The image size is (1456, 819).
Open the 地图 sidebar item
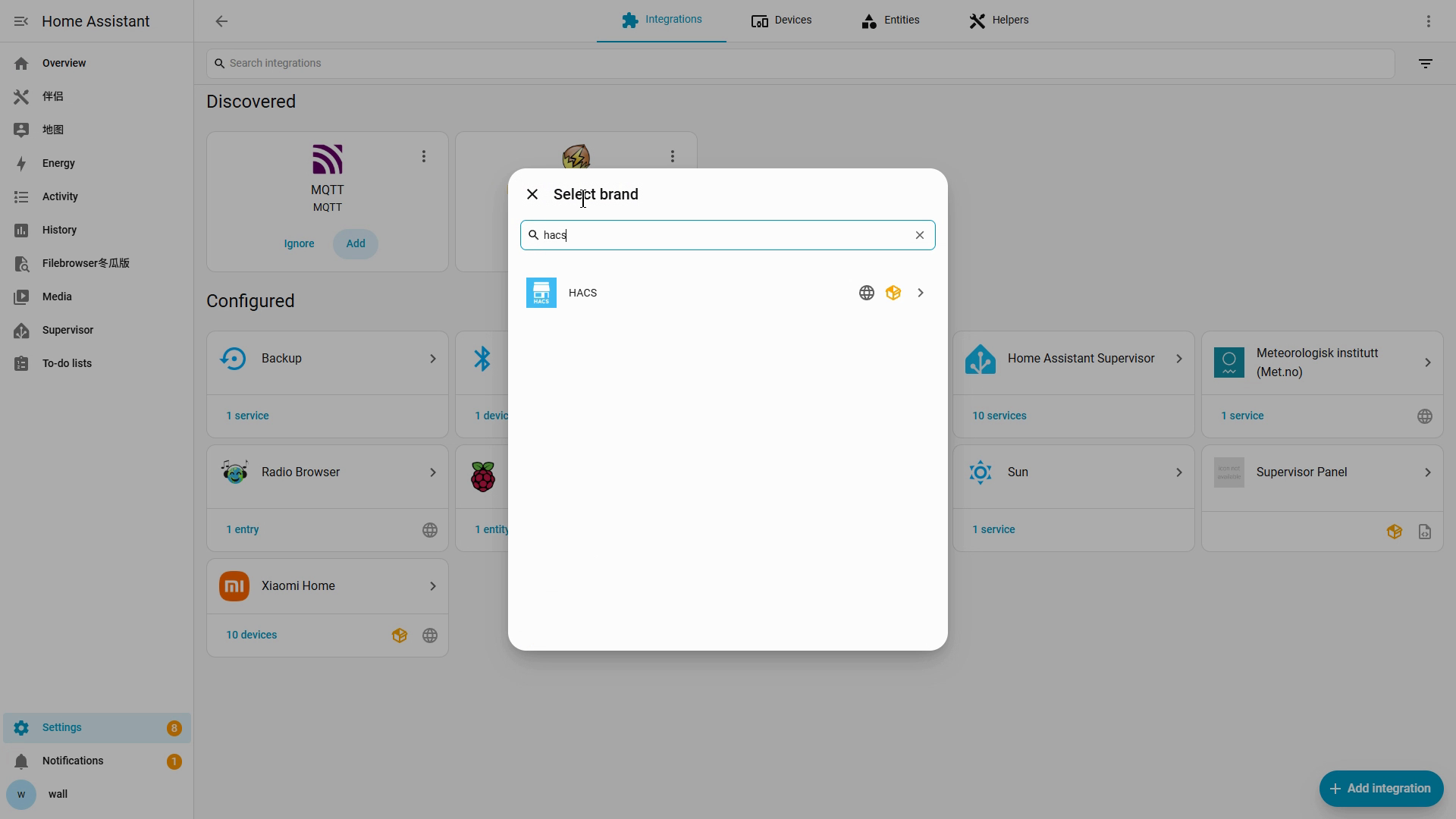tap(97, 130)
